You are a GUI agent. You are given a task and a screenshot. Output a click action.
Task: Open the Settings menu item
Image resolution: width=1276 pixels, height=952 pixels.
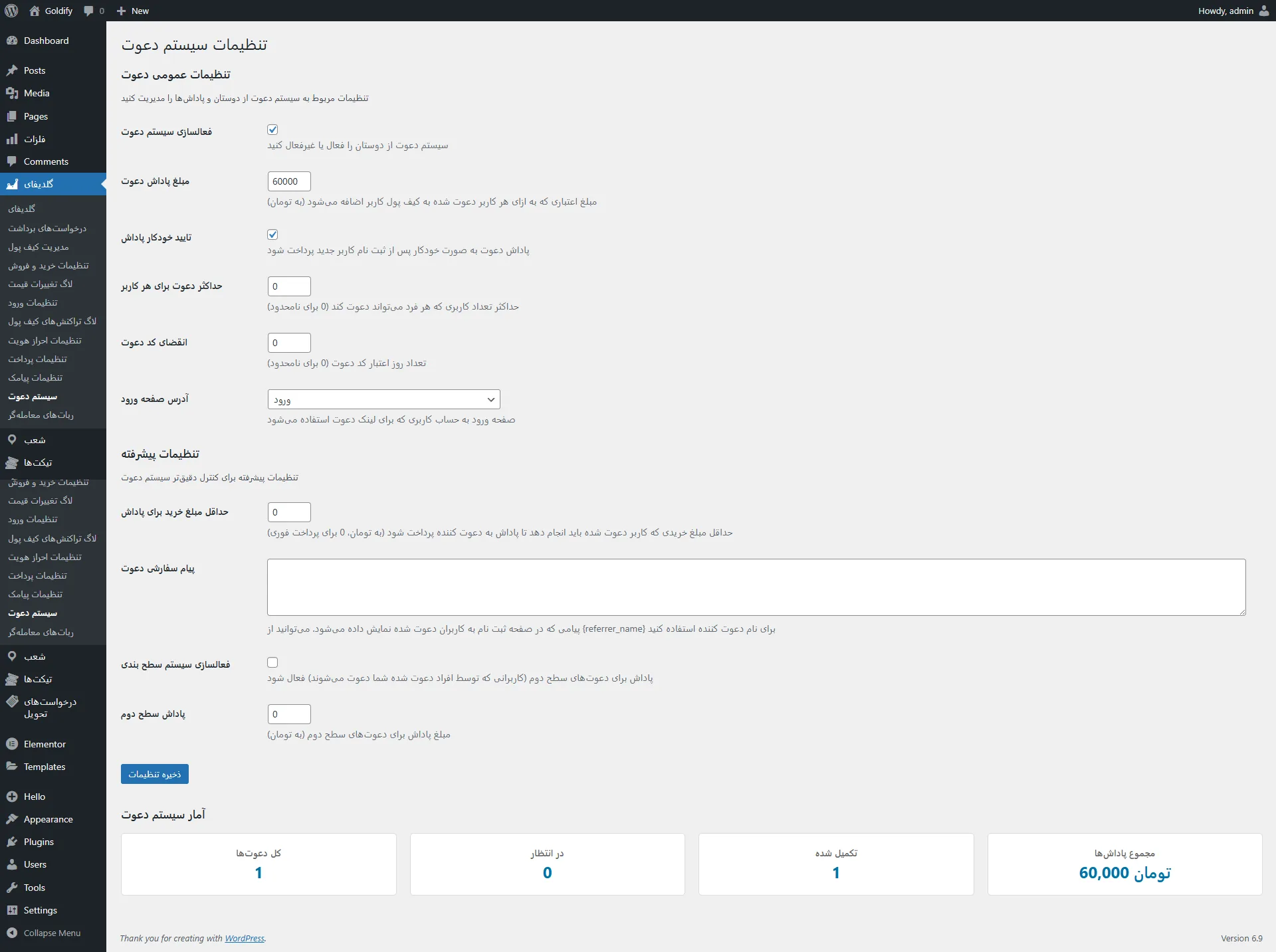pos(40,910)
